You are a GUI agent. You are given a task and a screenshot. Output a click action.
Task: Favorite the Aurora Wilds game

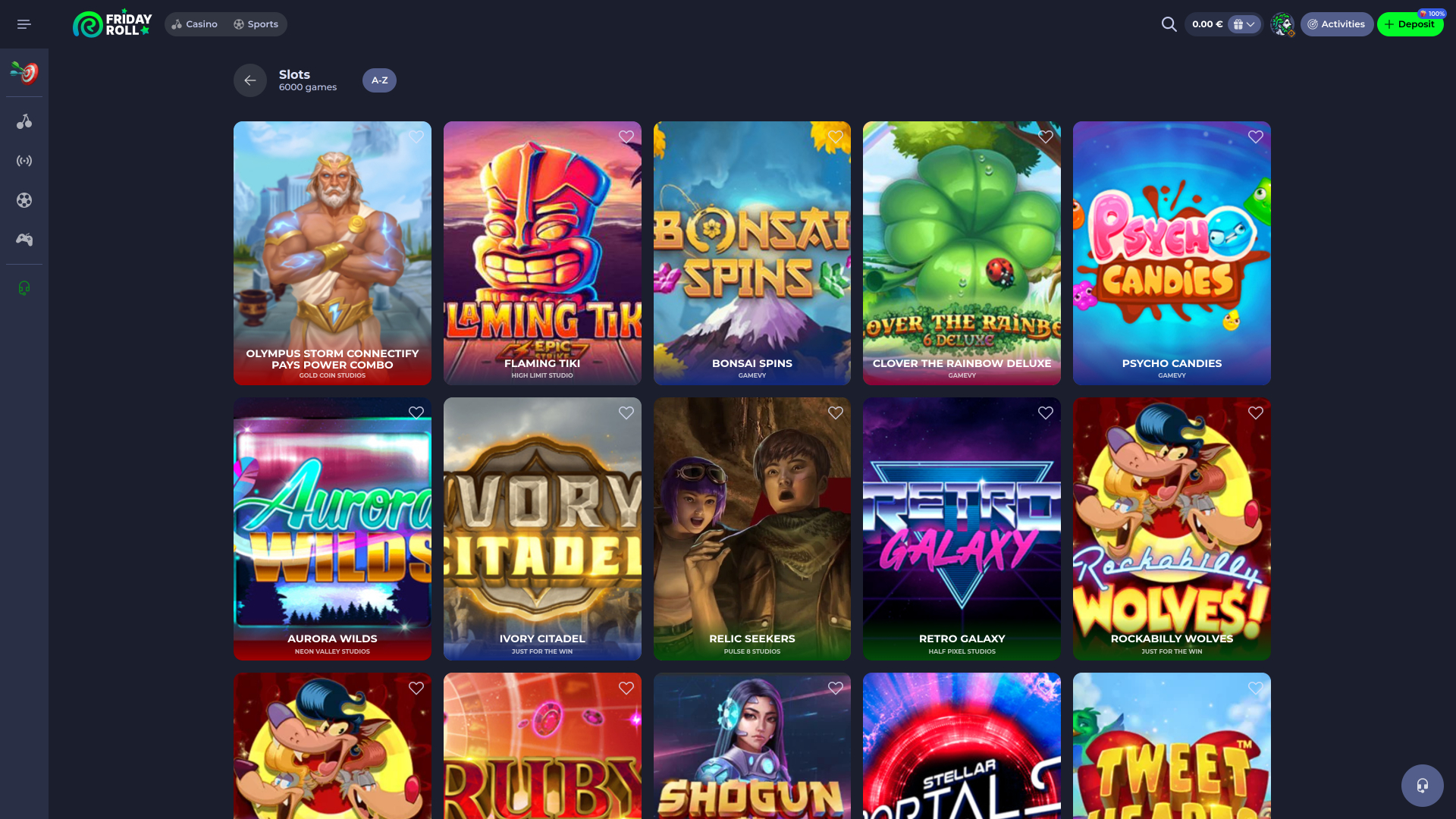coord(416,413)
